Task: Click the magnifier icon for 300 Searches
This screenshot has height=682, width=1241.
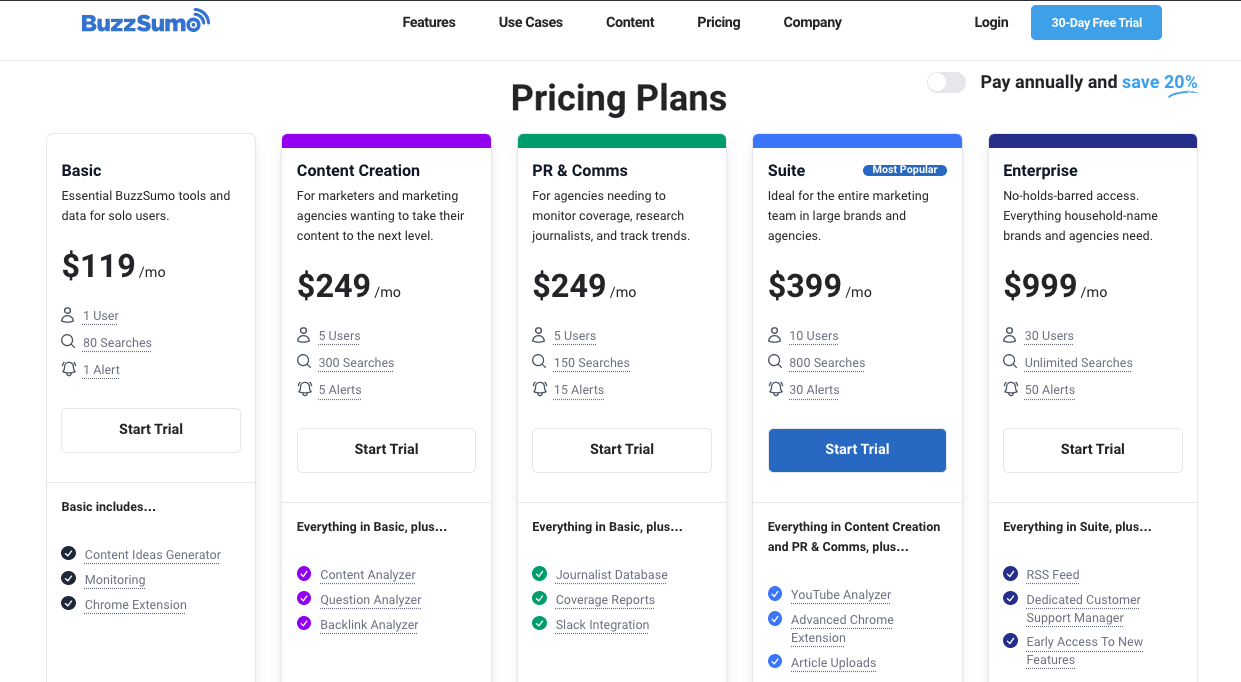Action: (304, 362)
